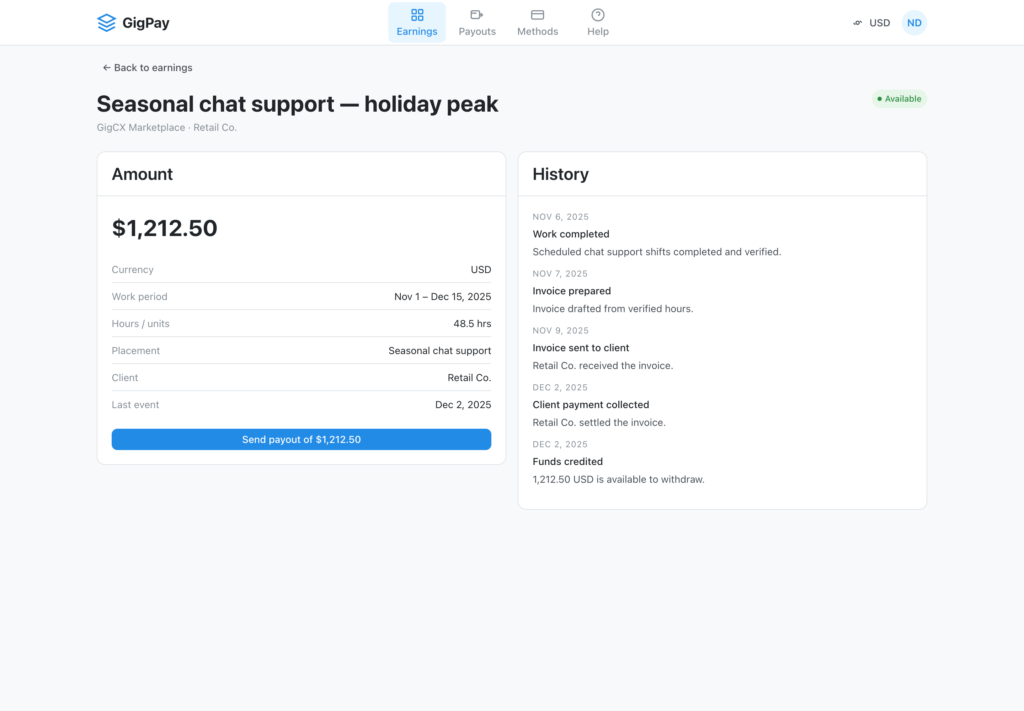The image size is (1024, 711).
Task: Click the back arrow icon before Back to earnings
Action: pos(106,67)
